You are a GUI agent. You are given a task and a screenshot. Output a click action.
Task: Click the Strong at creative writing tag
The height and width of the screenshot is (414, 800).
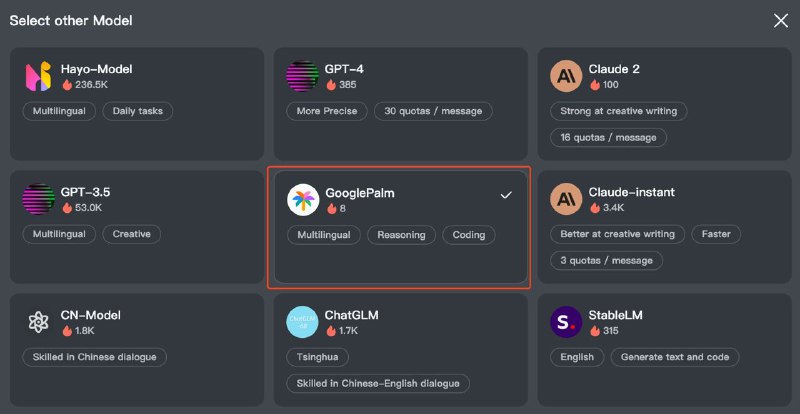tap(618, 111)
